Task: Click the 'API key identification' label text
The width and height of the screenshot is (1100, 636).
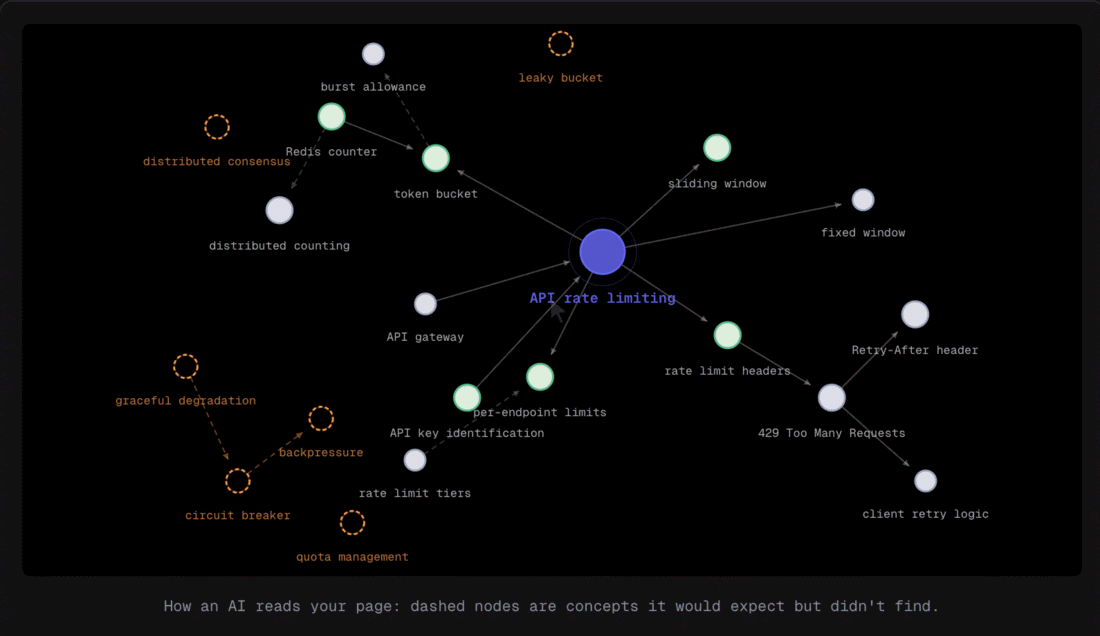Action: (467, 433)
